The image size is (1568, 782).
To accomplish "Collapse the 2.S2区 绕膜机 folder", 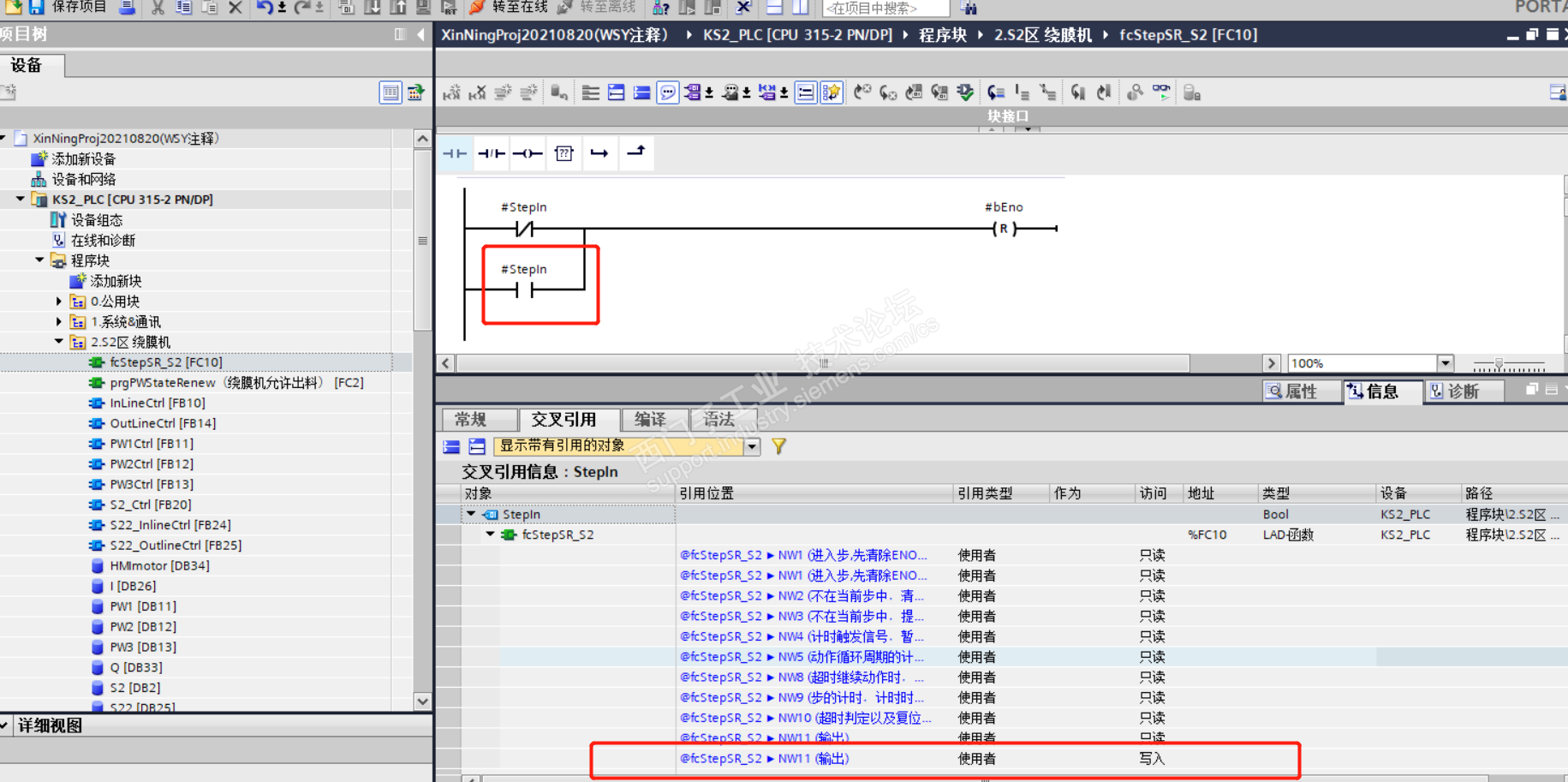I will pyautogui.click(x=58, y=342).
